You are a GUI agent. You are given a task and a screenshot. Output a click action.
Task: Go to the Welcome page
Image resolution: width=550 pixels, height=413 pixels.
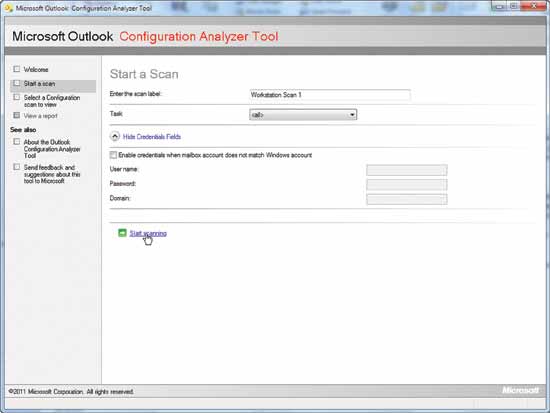(36, 69)
